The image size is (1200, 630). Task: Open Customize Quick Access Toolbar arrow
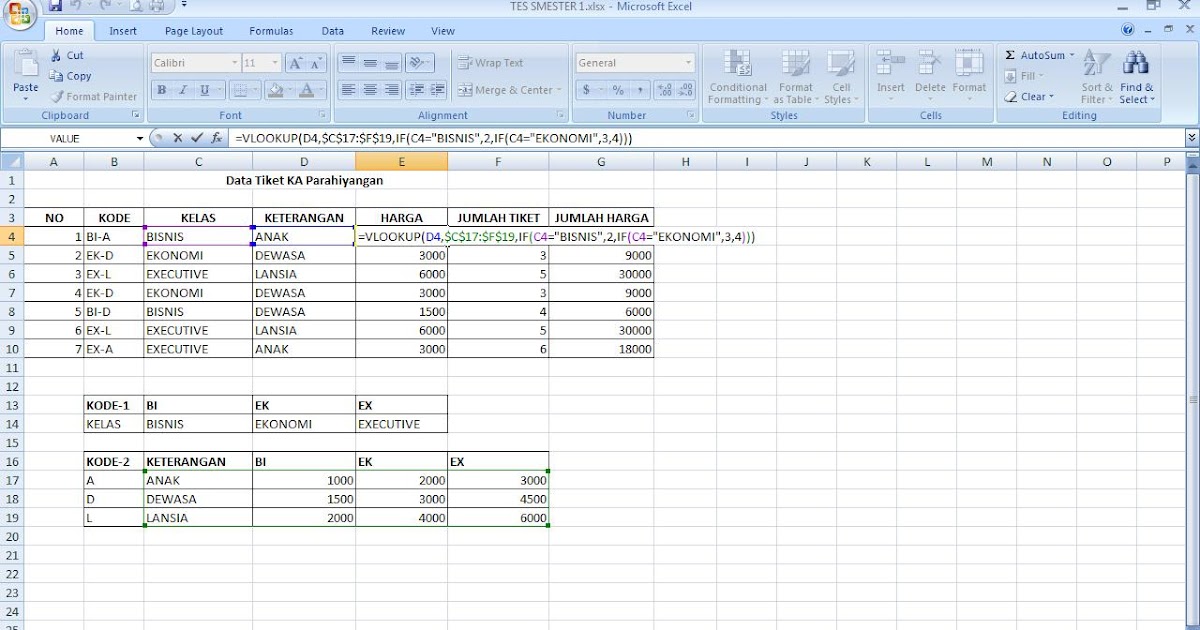[x=184, y=6]
